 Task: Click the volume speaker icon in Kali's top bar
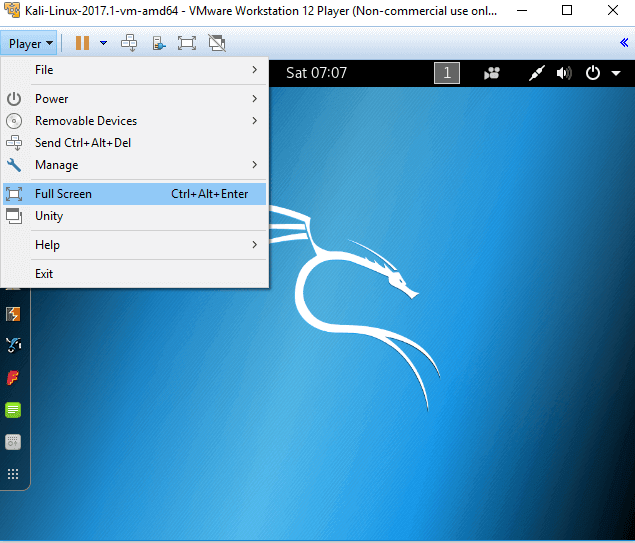(x=564, y=73)
